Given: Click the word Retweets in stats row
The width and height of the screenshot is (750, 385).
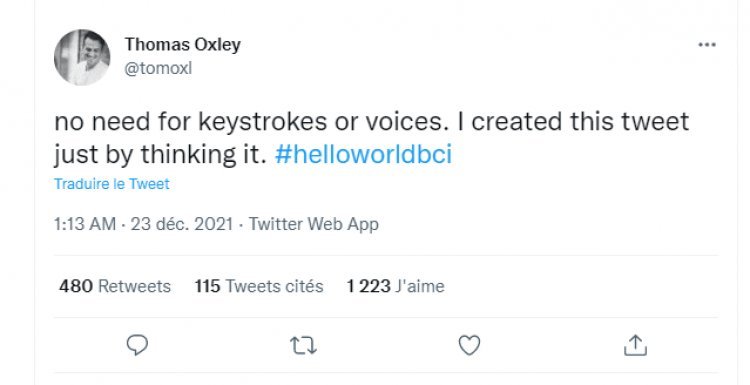Looking at the screenshot, I should (x=134, y=286).
